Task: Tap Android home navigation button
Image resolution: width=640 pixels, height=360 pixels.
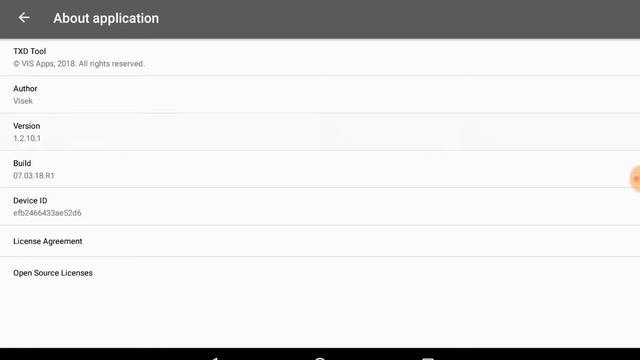Action: coord(320,358)
